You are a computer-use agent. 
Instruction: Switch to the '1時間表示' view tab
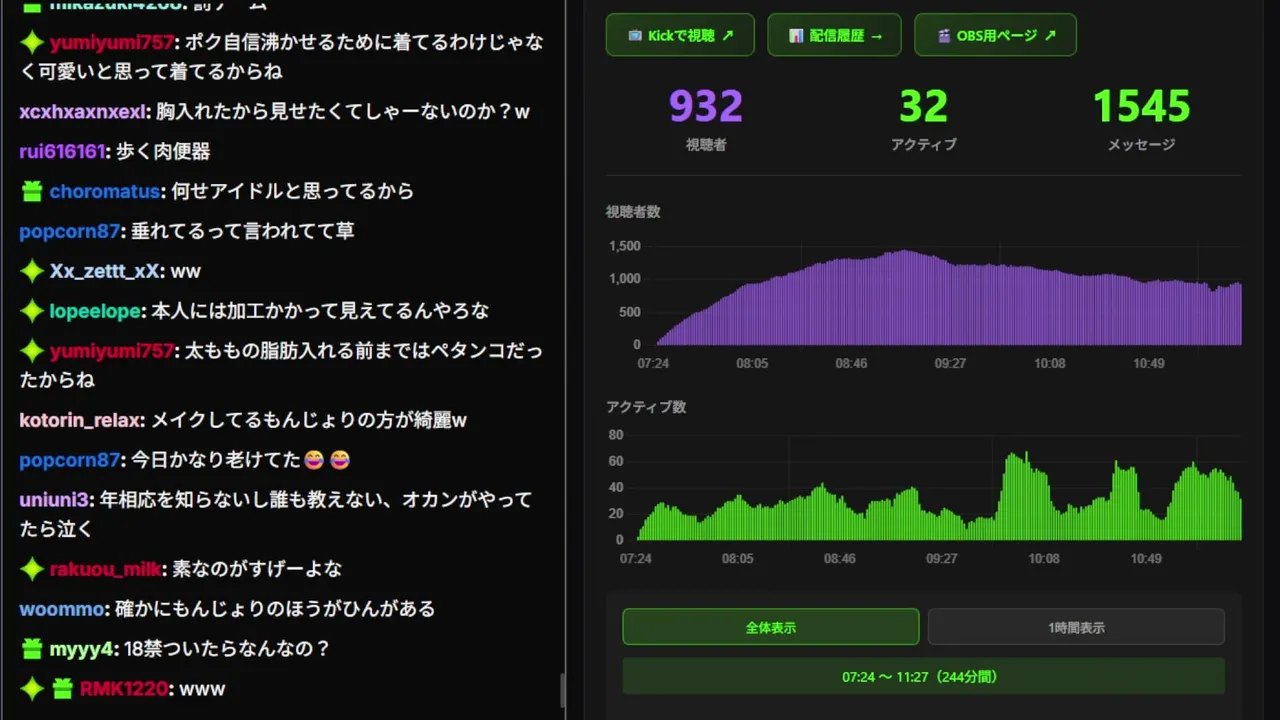point(1076,627)
